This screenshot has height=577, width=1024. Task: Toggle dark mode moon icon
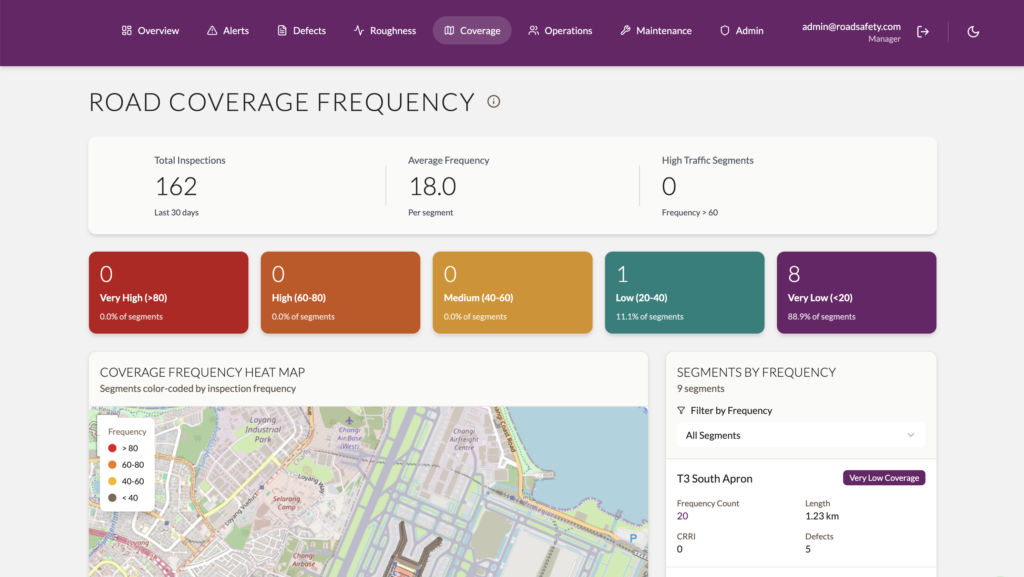(x=973, y=31)
